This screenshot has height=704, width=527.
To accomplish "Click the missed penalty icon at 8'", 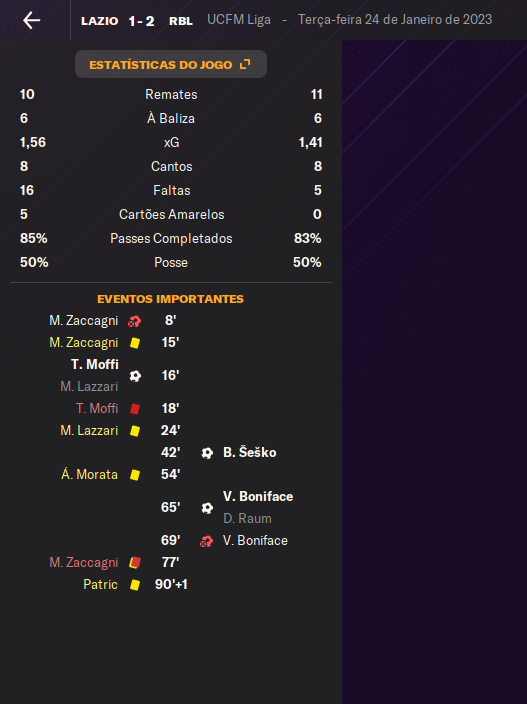I will coord(134,321).
